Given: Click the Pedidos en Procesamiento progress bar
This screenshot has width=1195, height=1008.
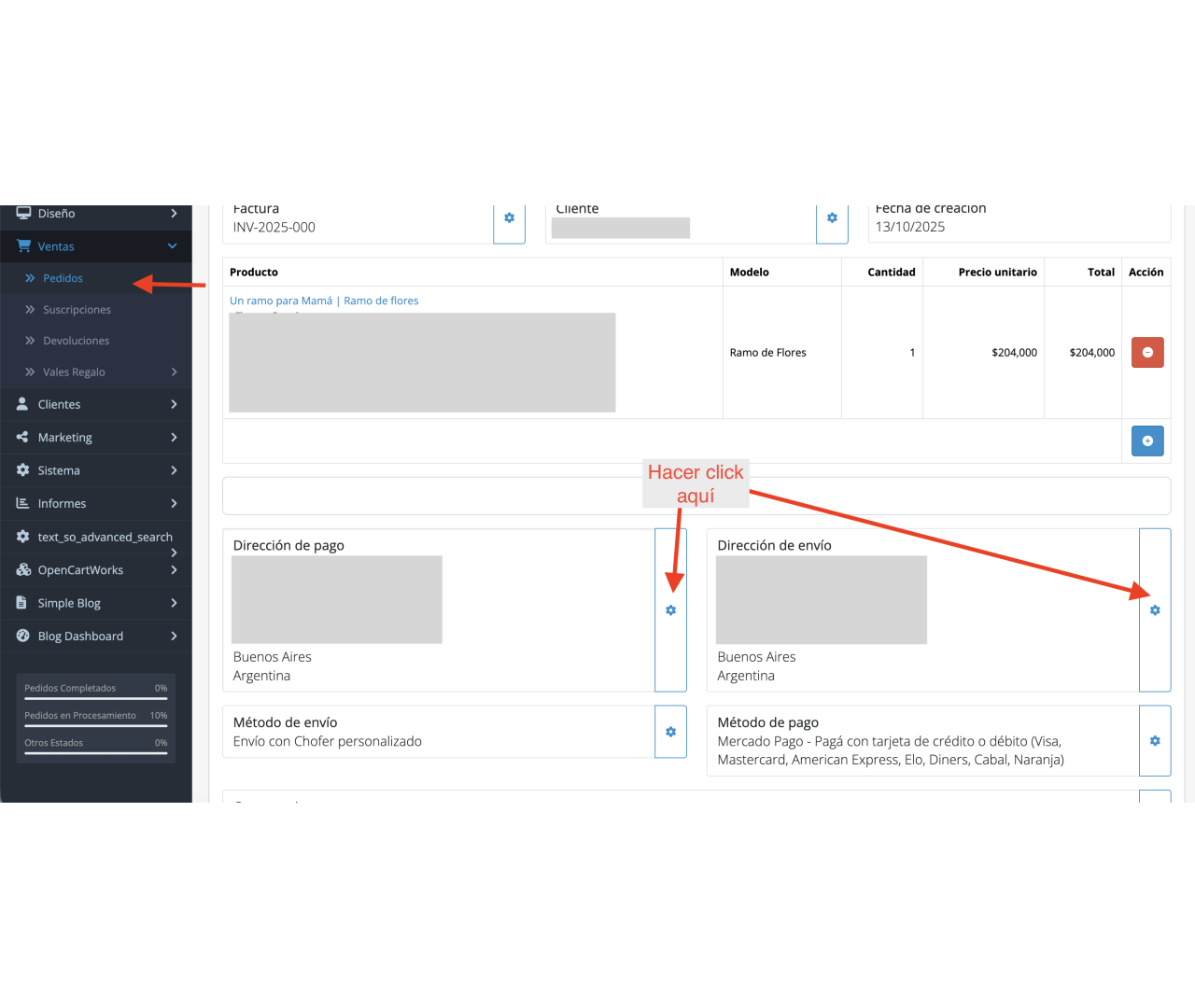Looking at the screenshot, I should click(95, 725).
